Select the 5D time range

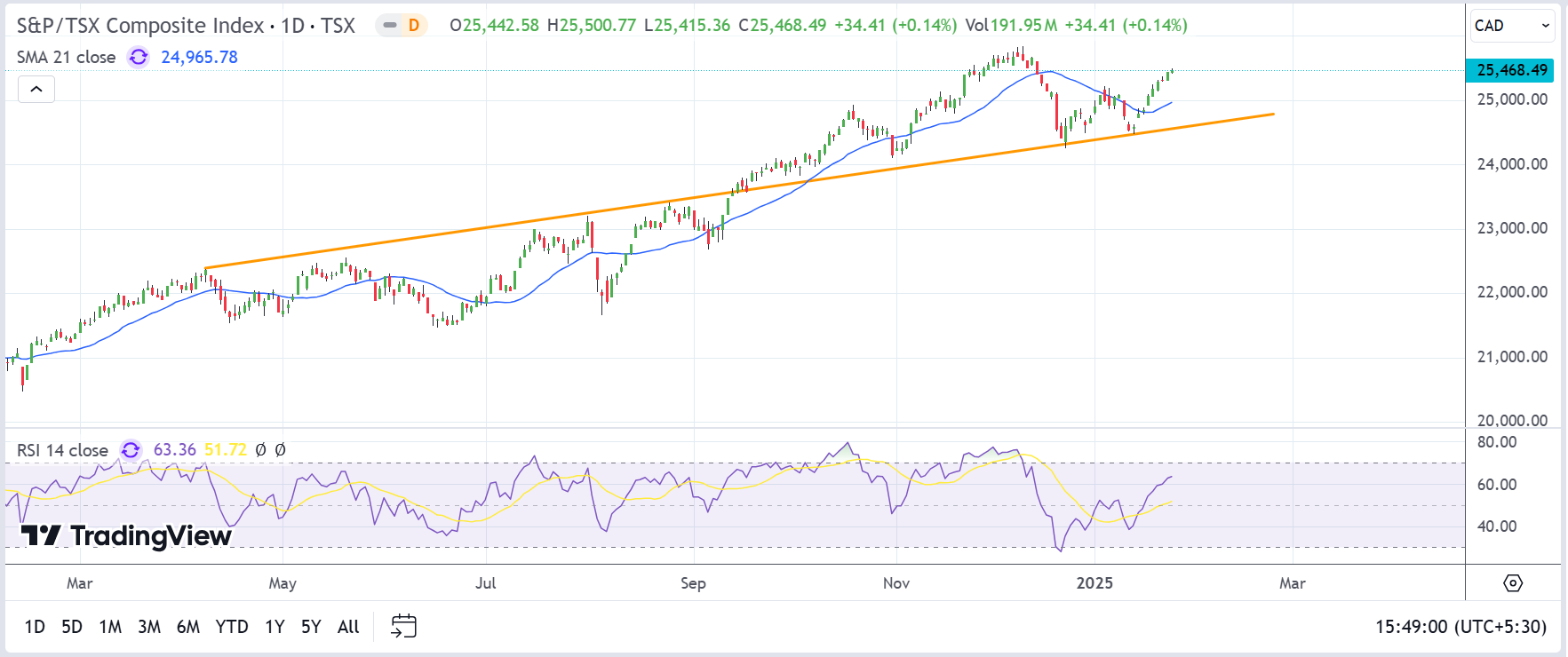pos(72,627)
